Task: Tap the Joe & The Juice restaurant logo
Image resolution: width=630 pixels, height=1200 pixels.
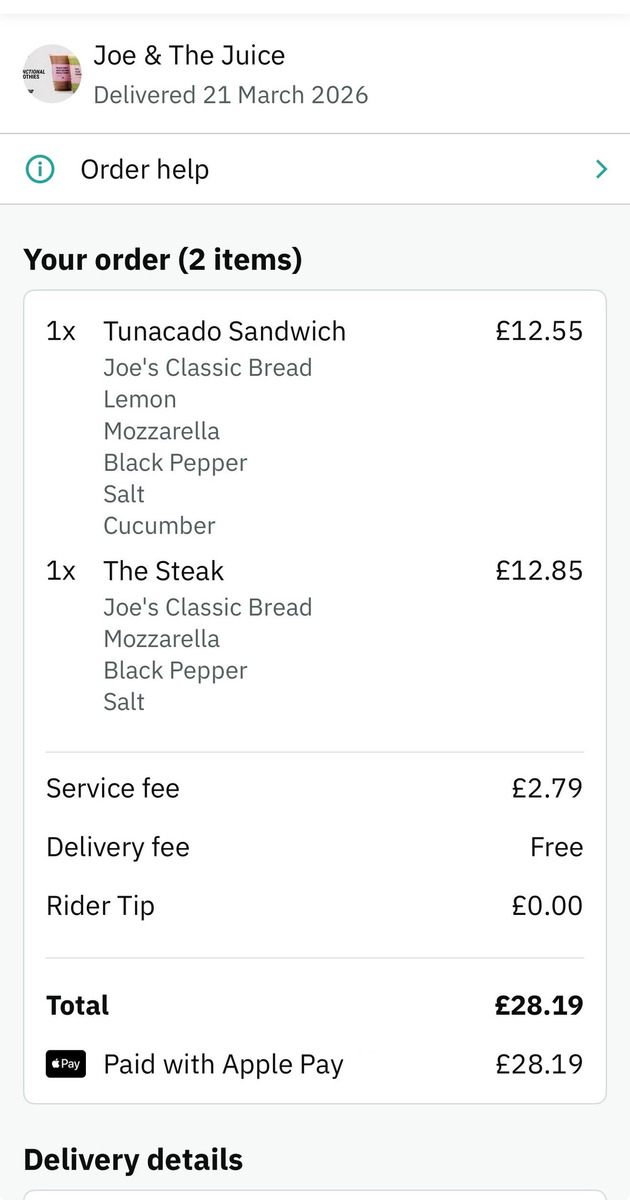Action: 51,74
